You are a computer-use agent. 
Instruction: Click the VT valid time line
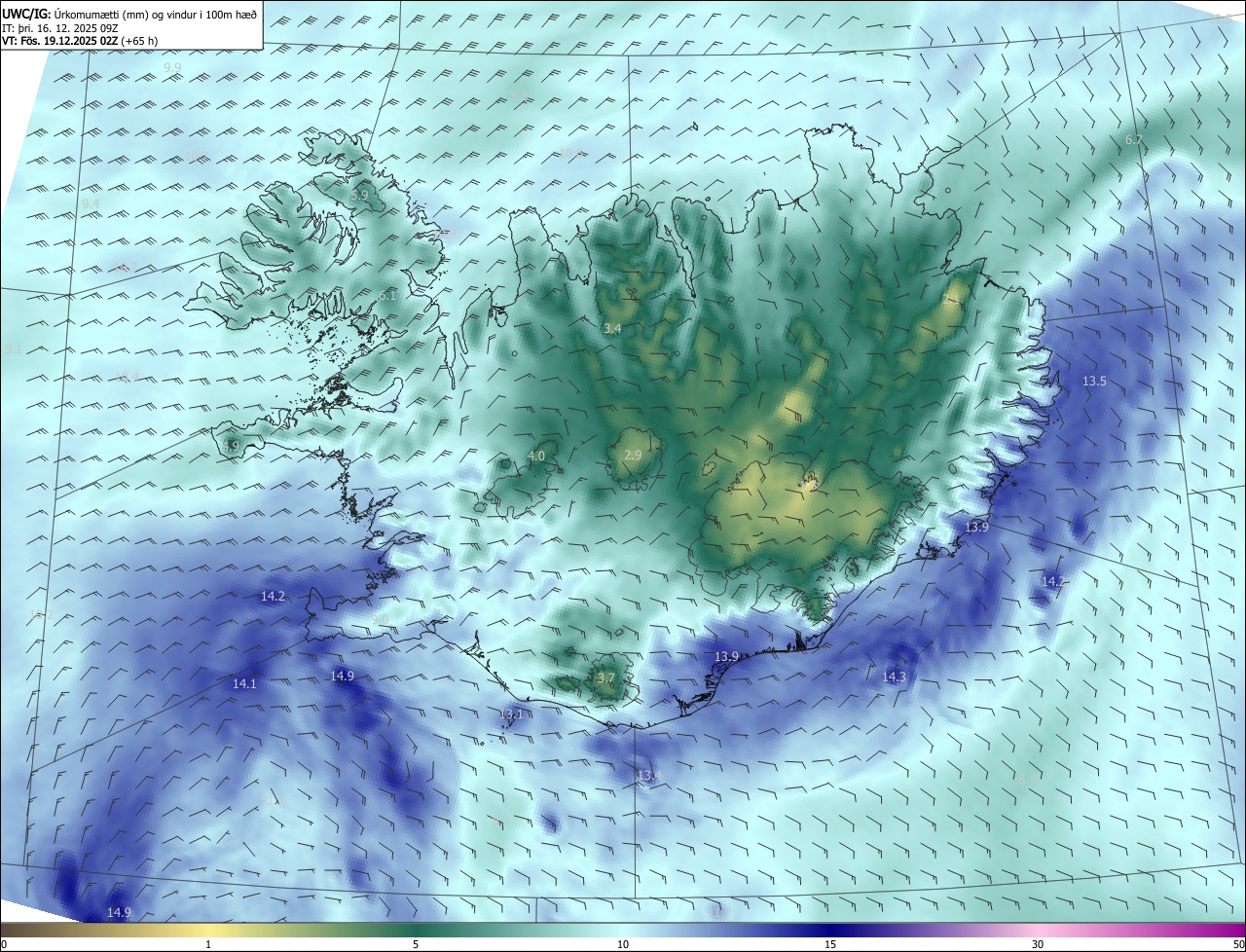80,41
